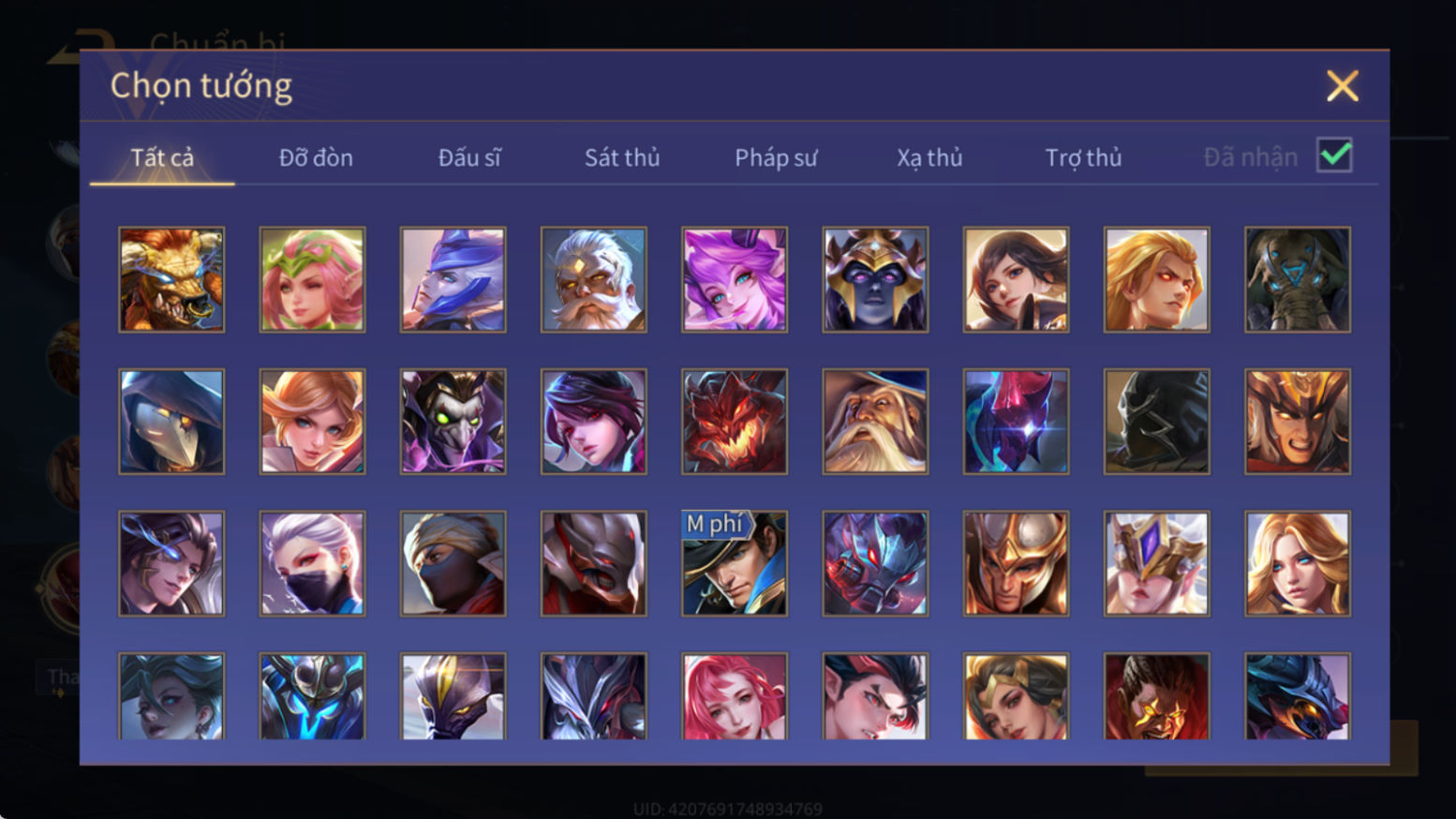Viewport: 1456px width, 819px height.
Task: Choose the plague-doctor beak mask hero
Action: tap(171, 422)
